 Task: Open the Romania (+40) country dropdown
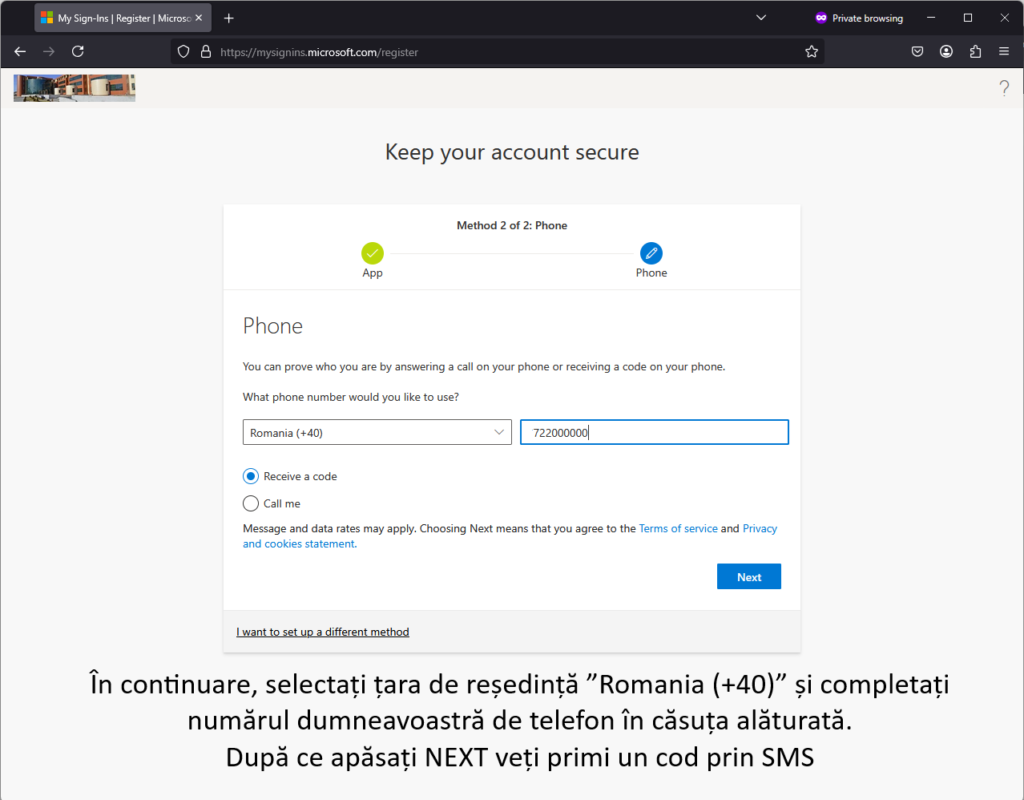click(x=377, y=432)
